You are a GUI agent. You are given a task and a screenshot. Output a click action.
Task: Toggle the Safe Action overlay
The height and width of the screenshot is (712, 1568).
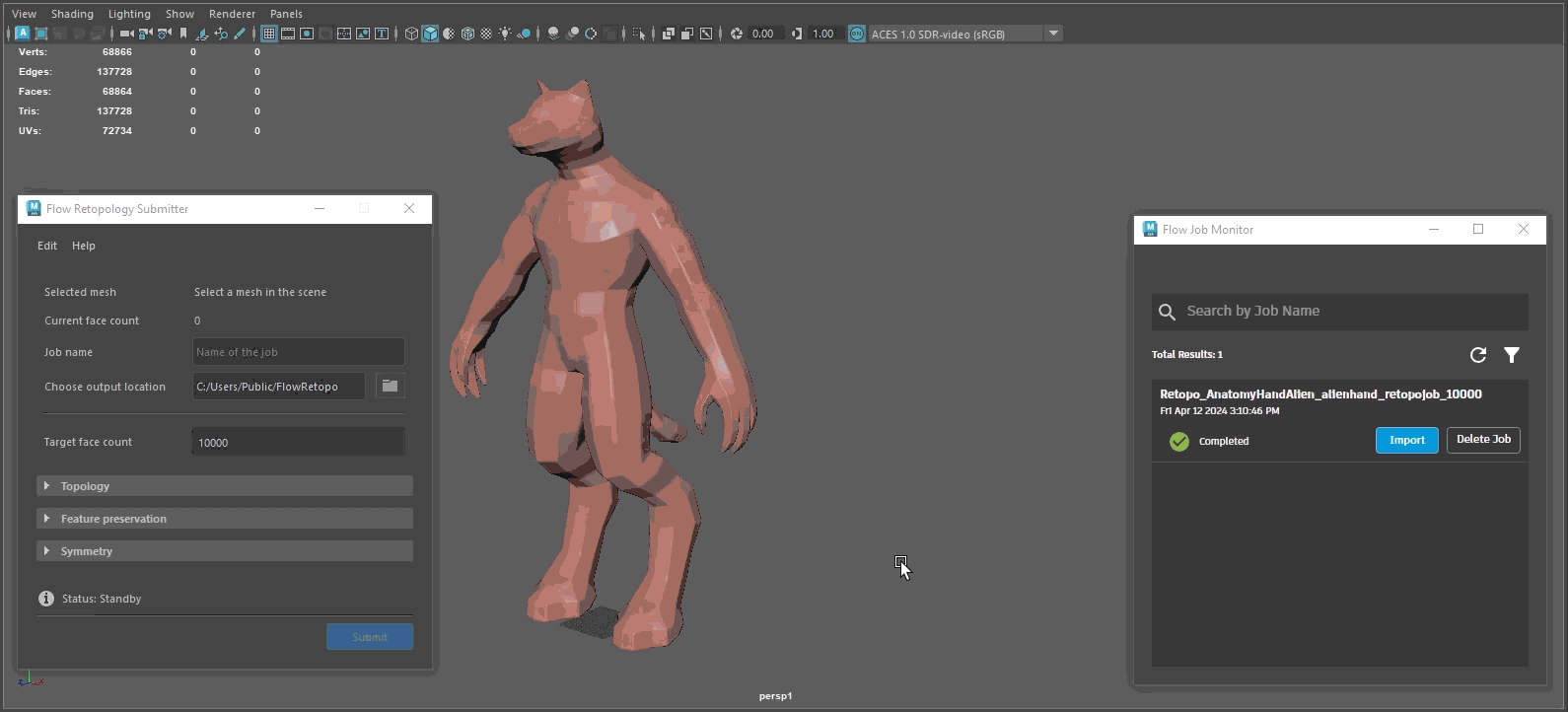[363, 34]
